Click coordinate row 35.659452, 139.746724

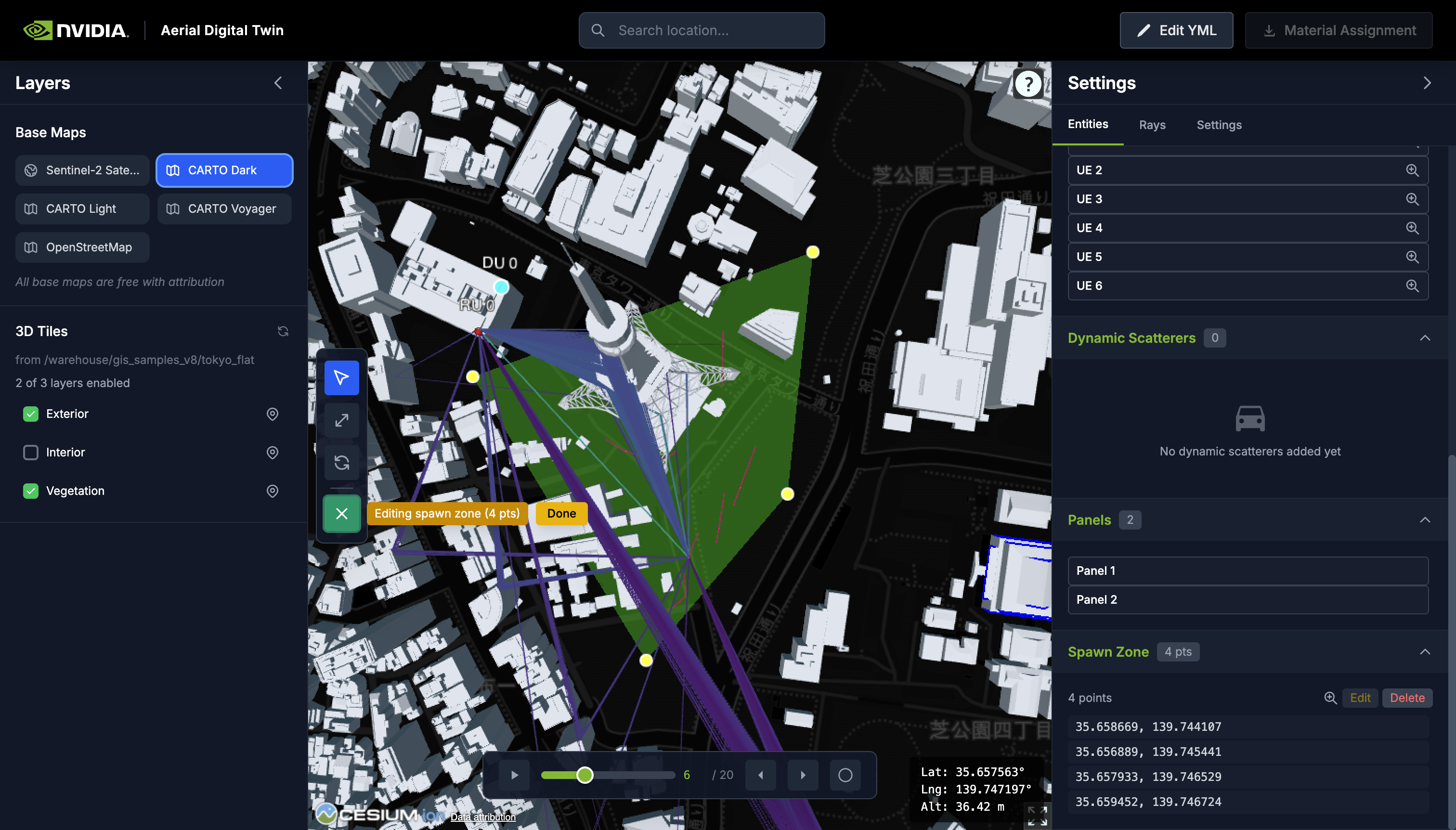tap(1248, 802)
